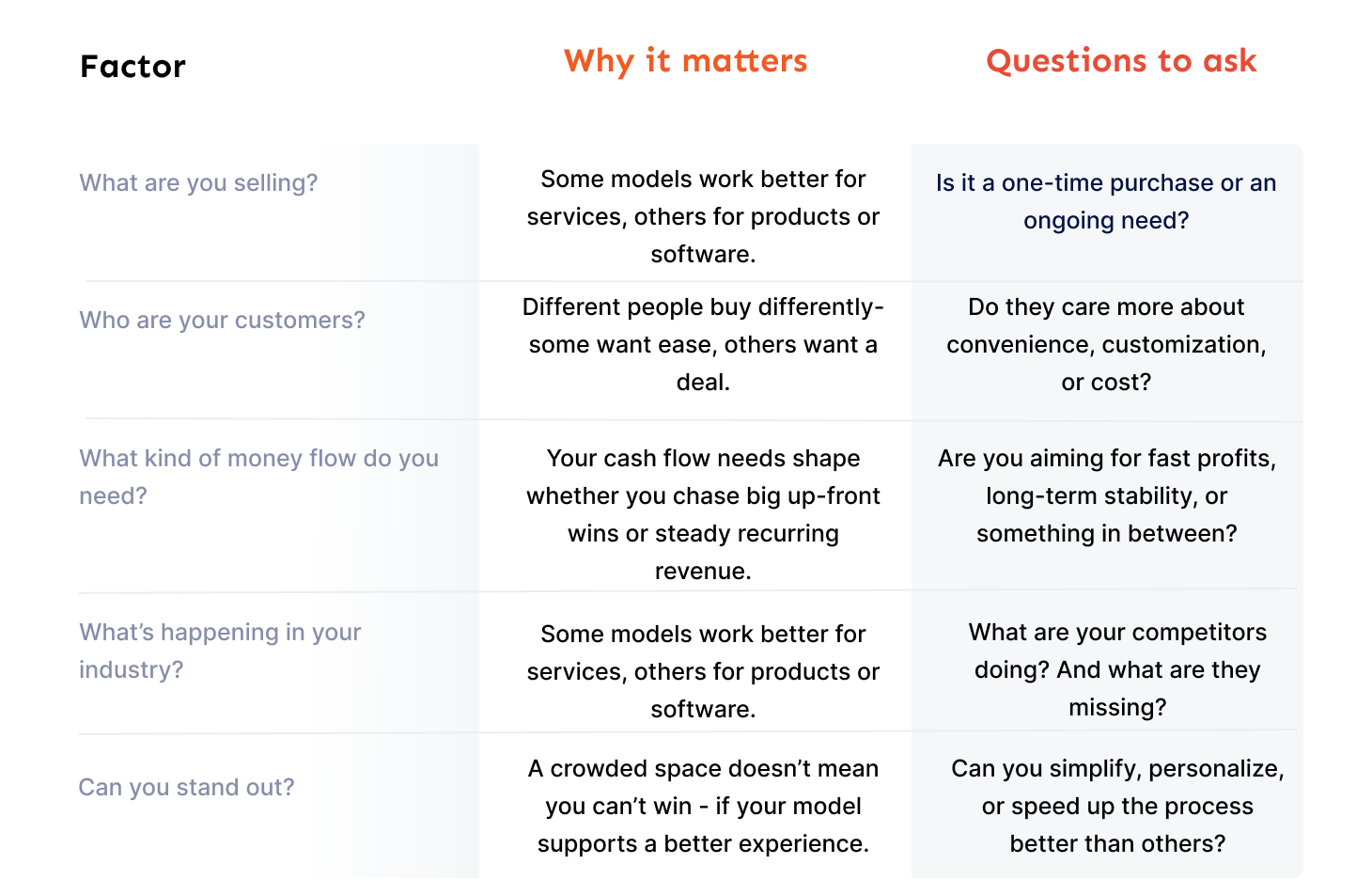Select the convenience, customization, or cost question
Screen dimensions: 1372x895
[1106, 344]
